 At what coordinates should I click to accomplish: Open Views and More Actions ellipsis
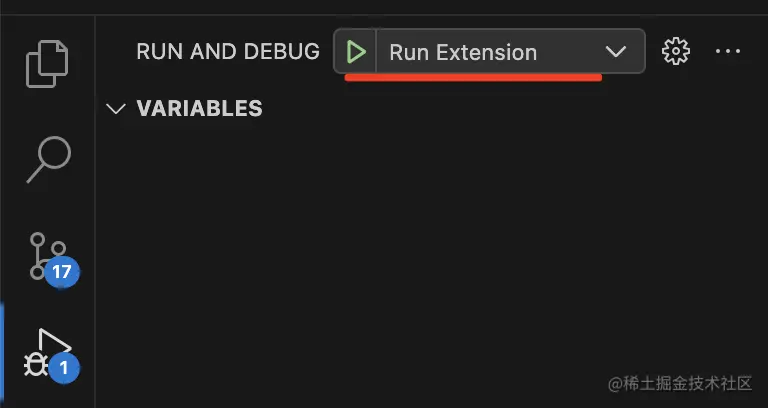(x=728, y=51)
